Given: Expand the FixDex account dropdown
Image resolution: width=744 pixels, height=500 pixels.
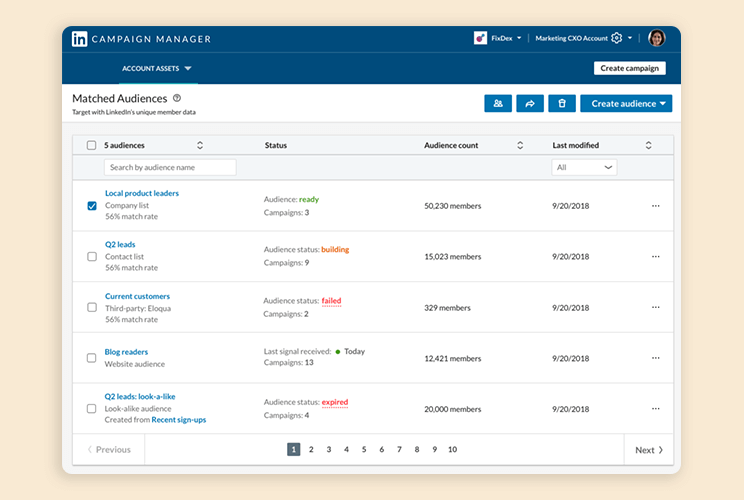Looking at the screenshot, I should (x=519, y=38).
